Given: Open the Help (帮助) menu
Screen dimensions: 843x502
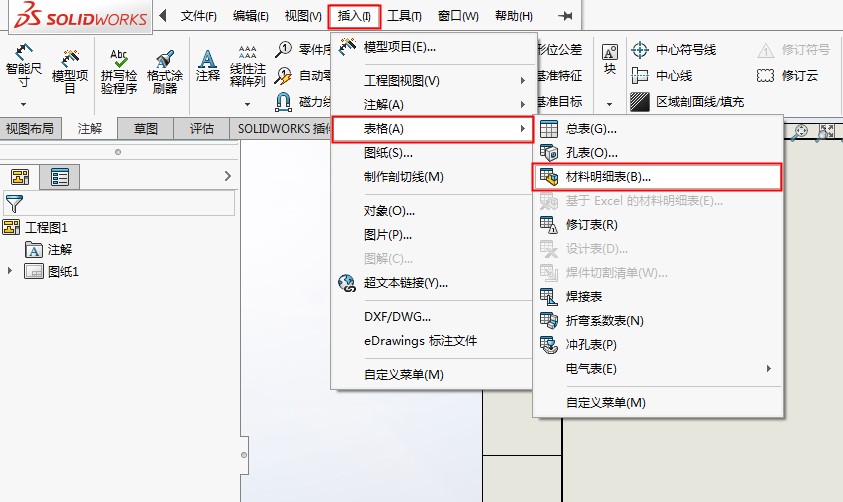Looking at the screenshot, I should coord(514,16).
